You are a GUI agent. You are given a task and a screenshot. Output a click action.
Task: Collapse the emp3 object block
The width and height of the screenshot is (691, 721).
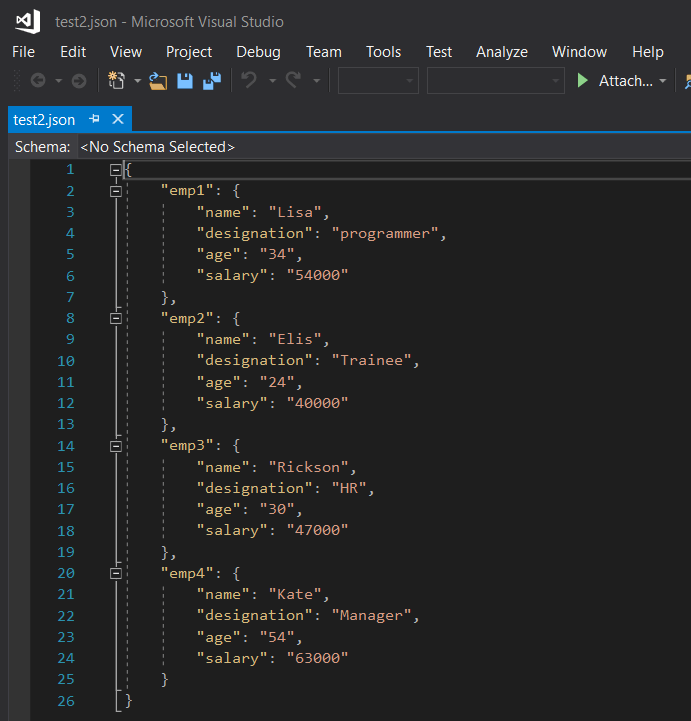tap(116, 446)
